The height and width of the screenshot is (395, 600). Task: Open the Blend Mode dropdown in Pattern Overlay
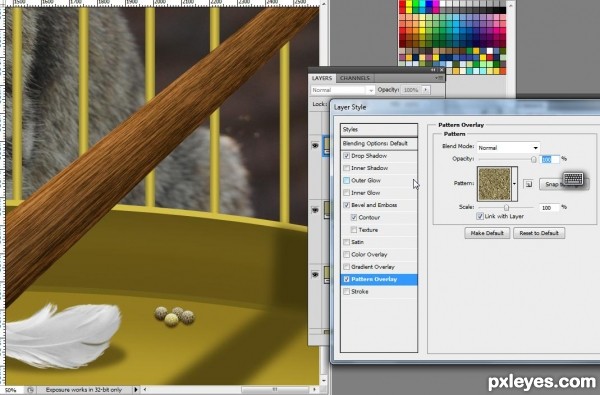(x=509, y=148)
